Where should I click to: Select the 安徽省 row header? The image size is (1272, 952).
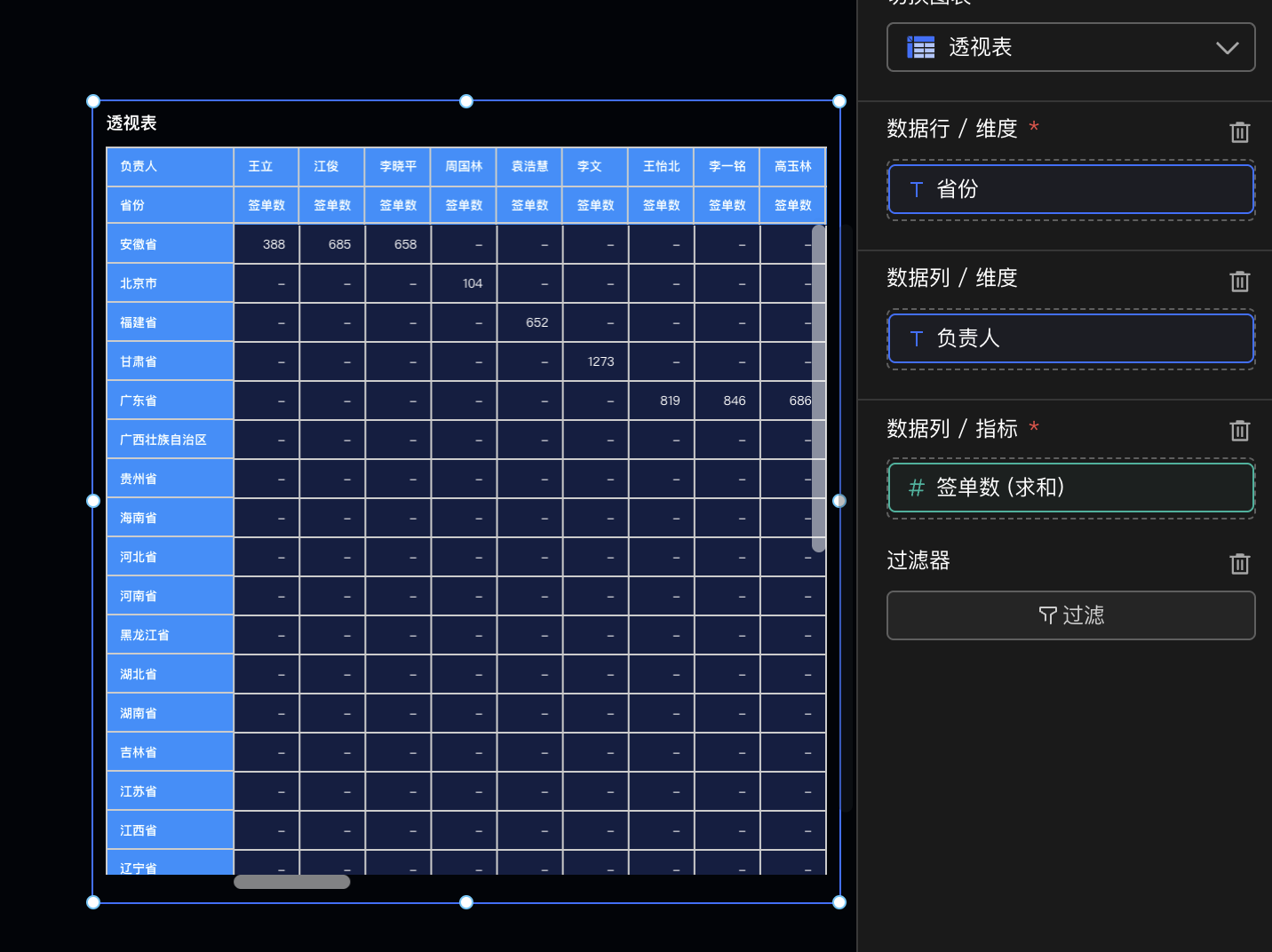pyautogui.click(x=170, y=244)
